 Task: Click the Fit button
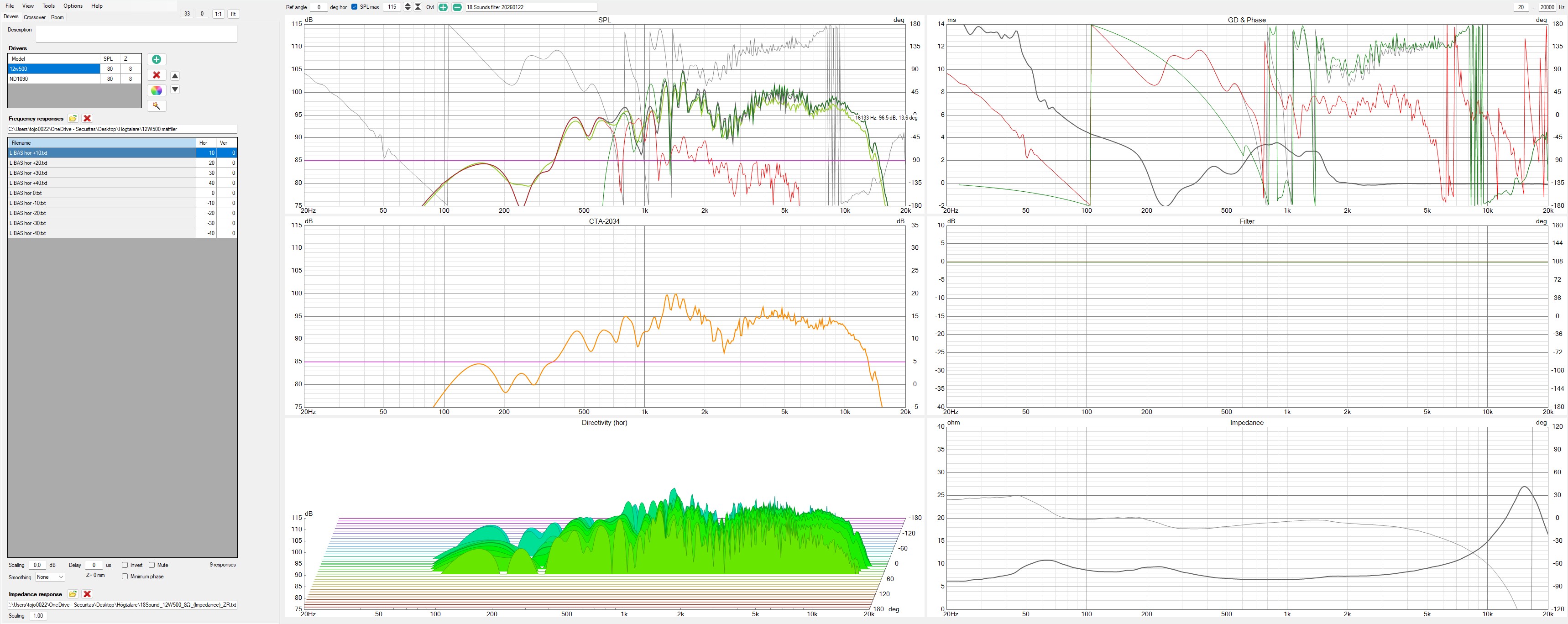click(x=233, y=14)
